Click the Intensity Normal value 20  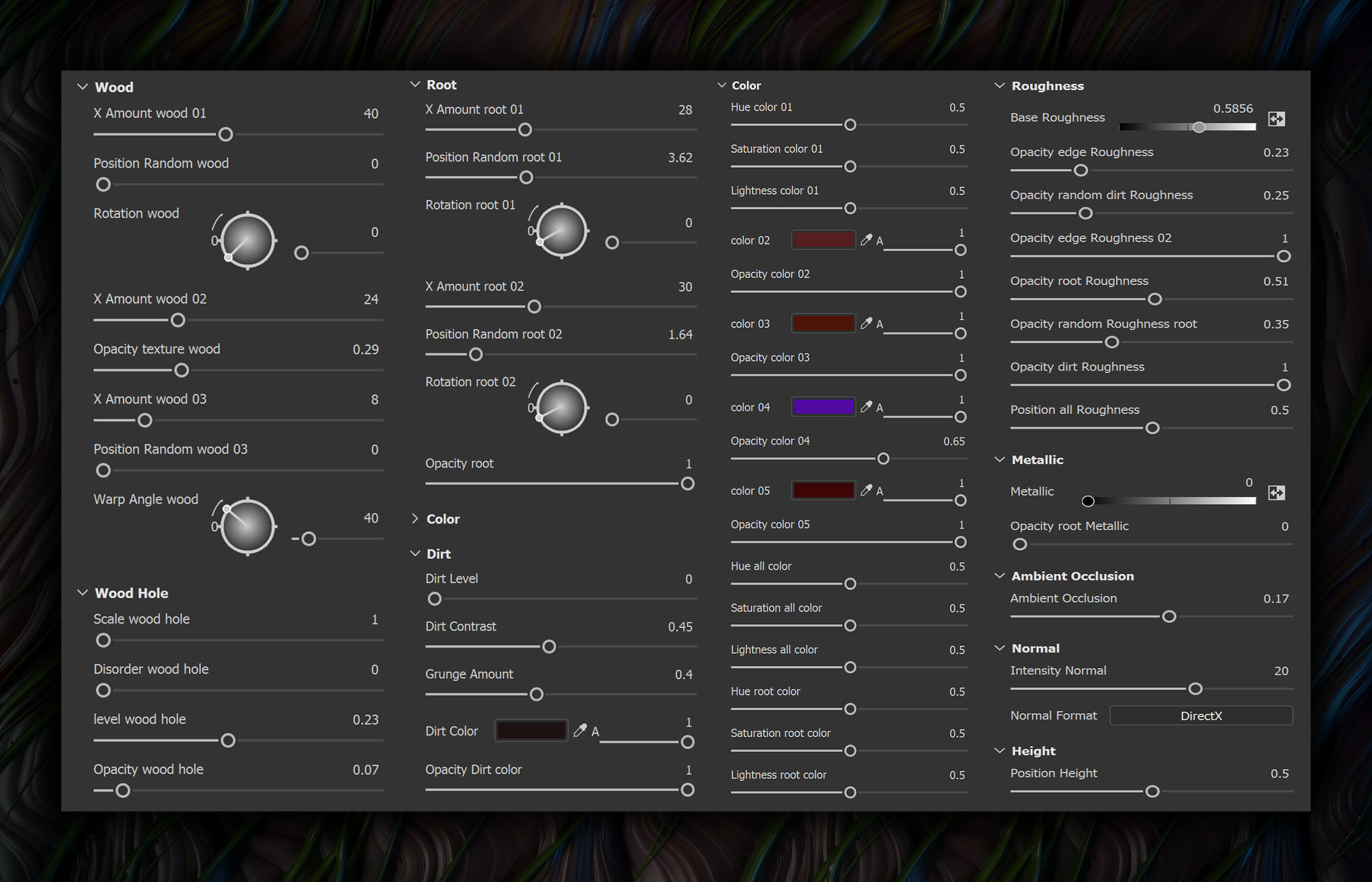(x=1281, y=671)
